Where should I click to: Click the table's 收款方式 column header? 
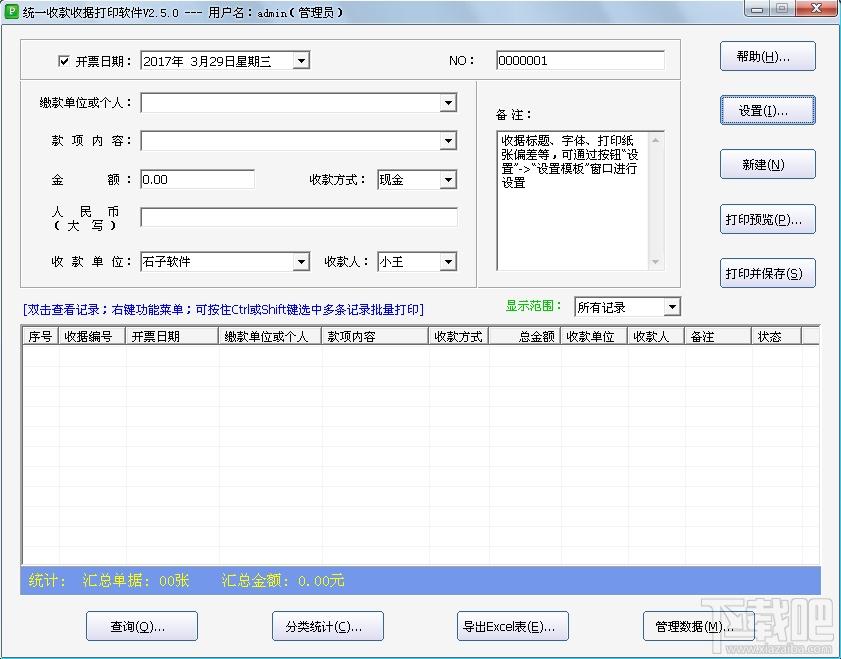coord(459,336)
